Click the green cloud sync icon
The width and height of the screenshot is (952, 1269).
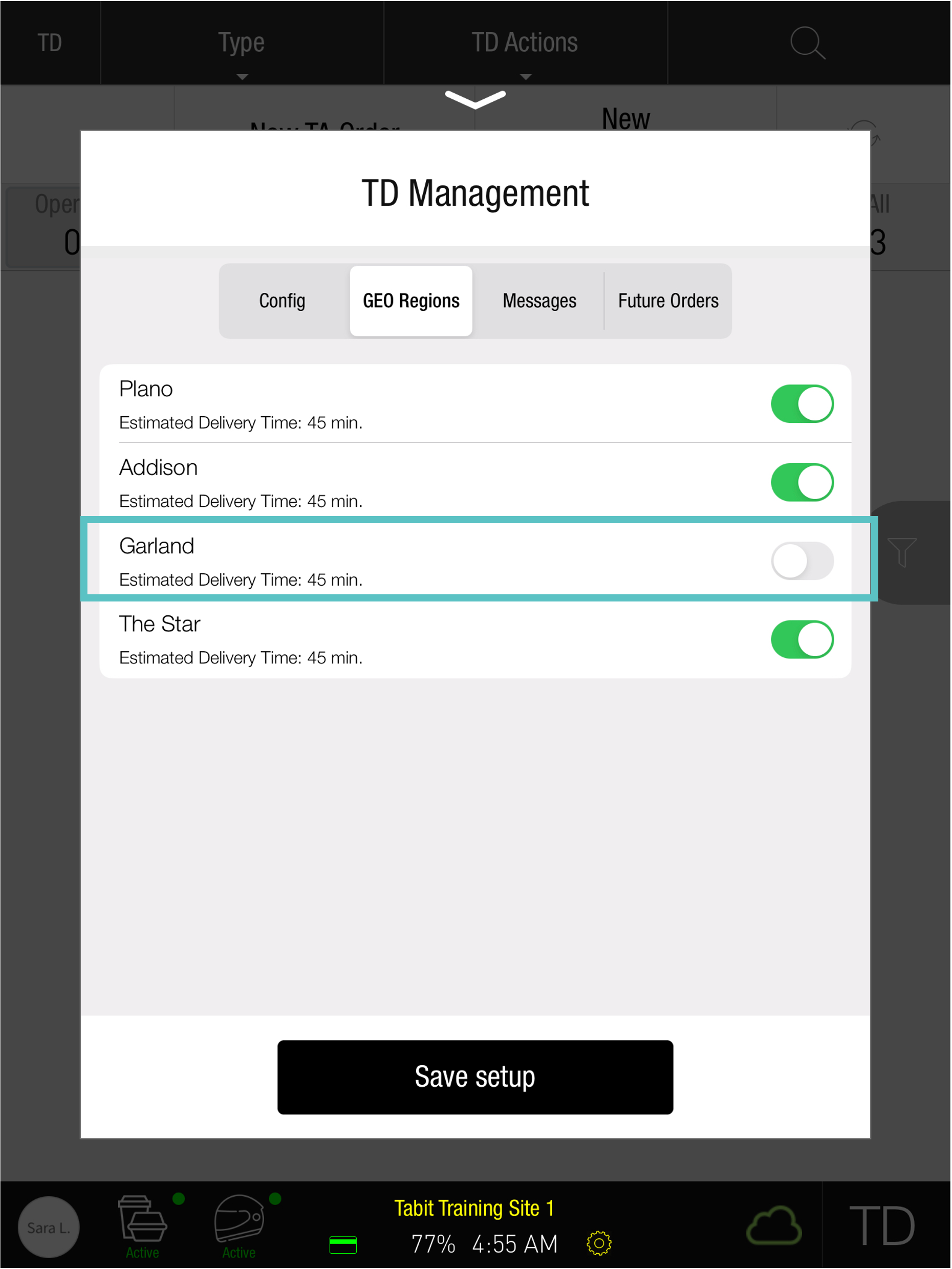tap(774, 1225)
